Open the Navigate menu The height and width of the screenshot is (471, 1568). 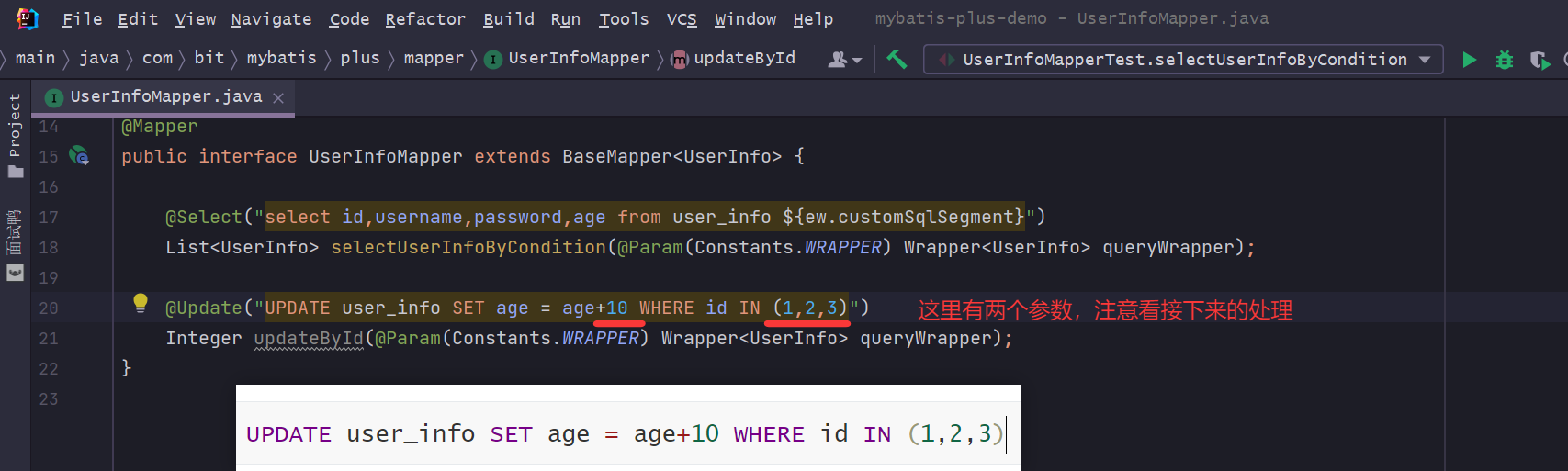click(271, 18)
